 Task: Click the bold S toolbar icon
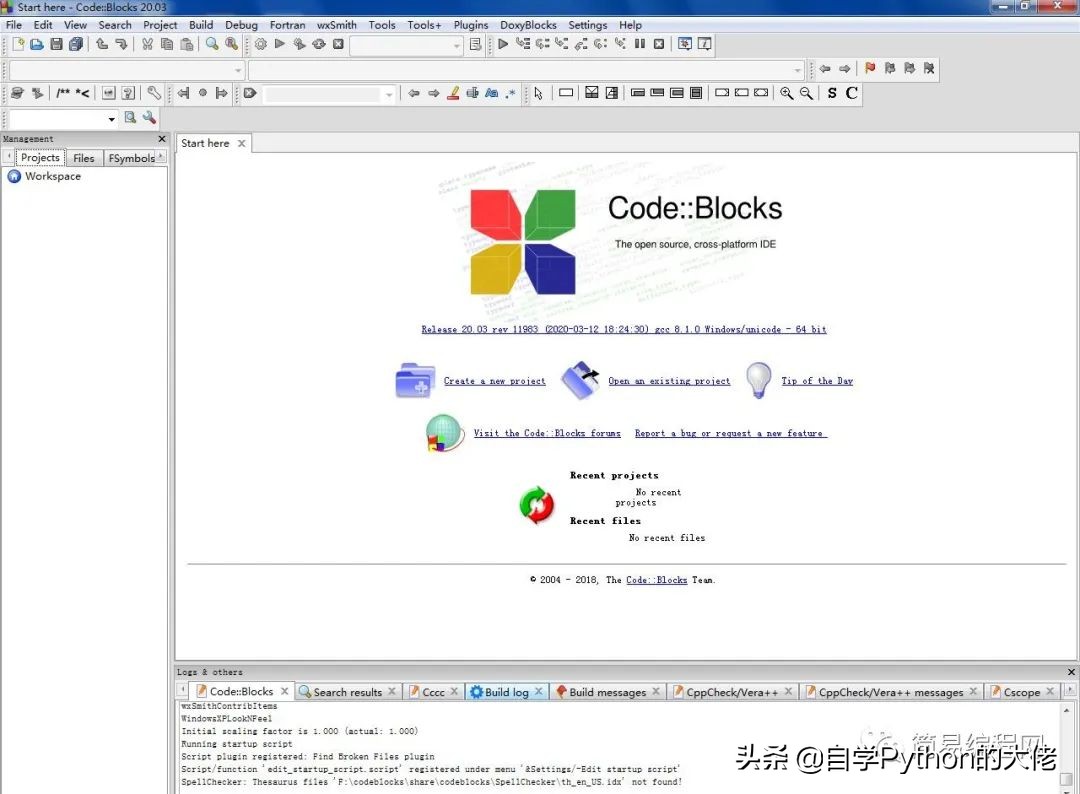(x=832, y=93)
